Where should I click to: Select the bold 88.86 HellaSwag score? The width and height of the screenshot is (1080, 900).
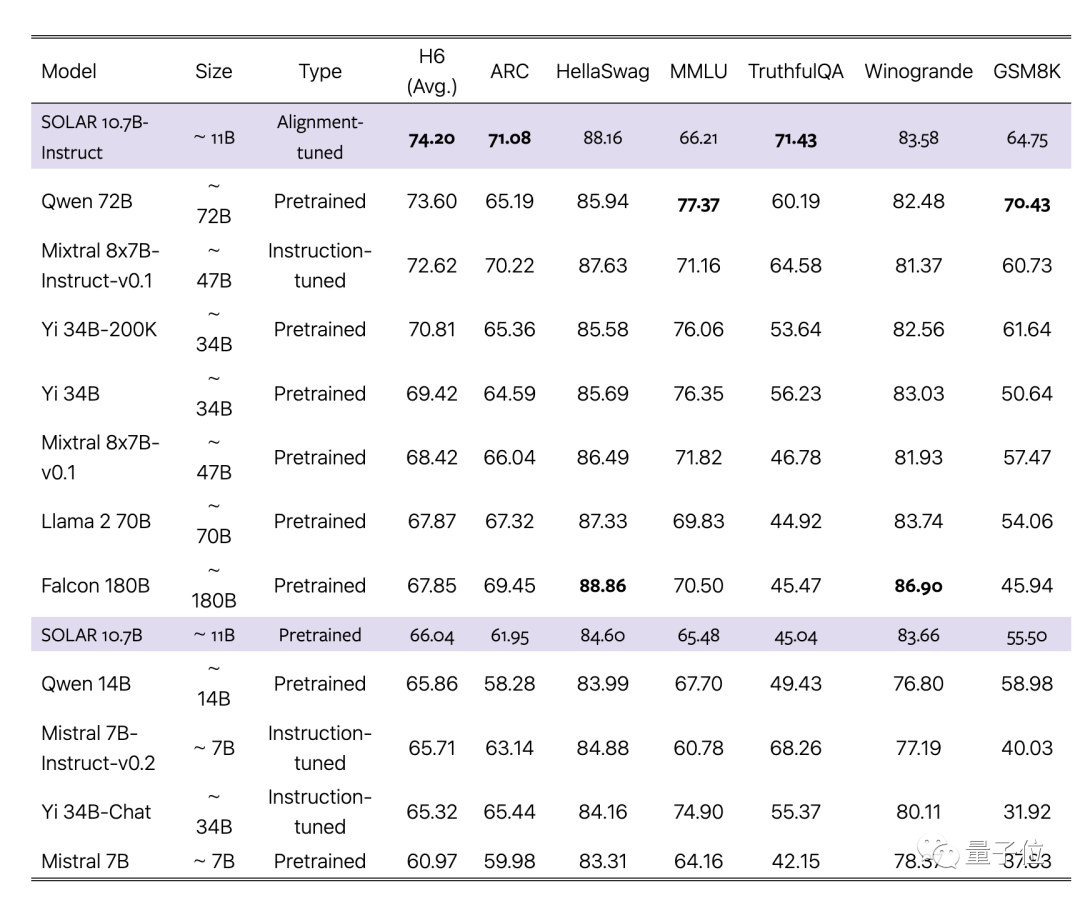pos(603,585)
